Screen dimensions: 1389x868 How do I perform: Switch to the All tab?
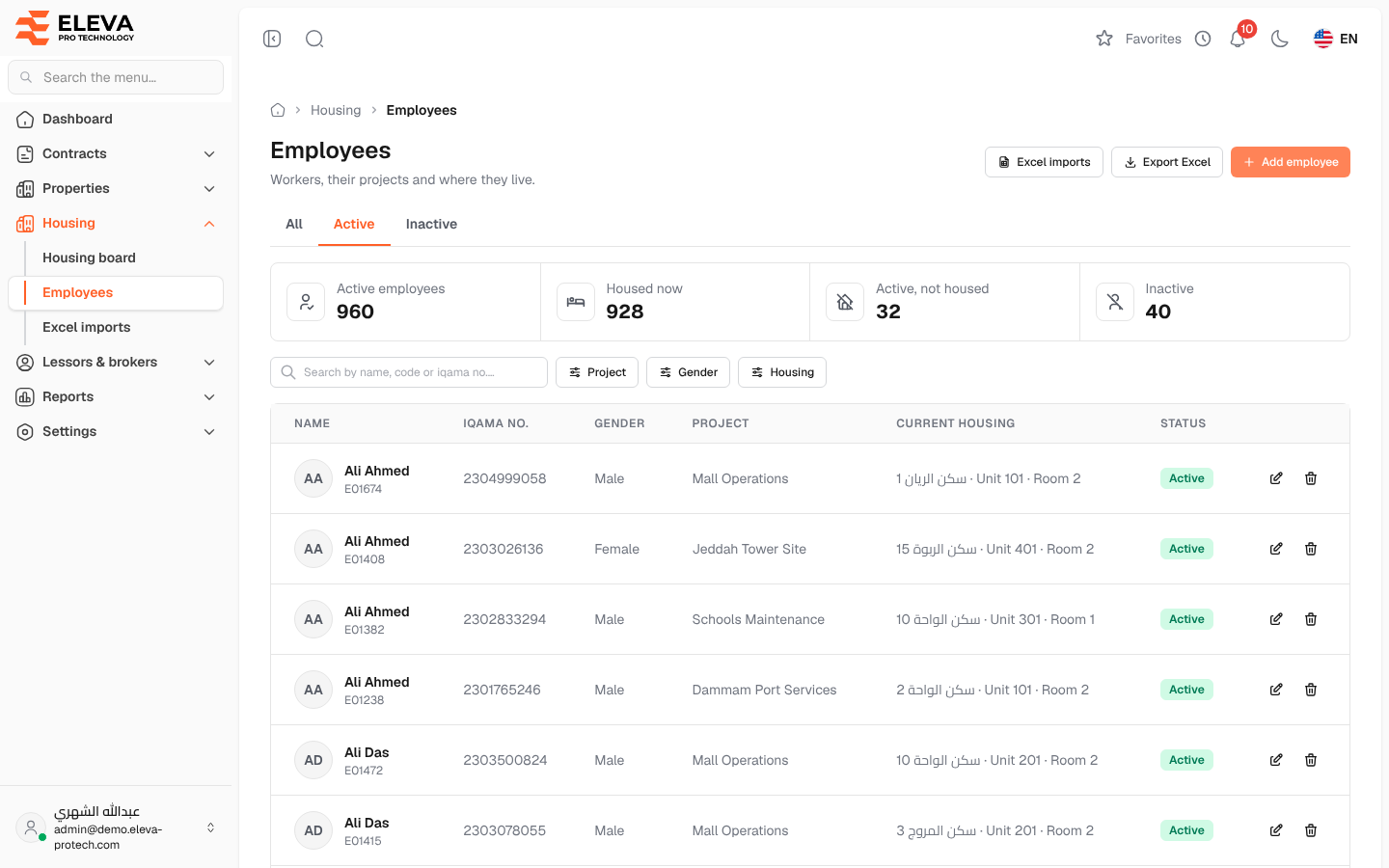[x=294, y=224]
